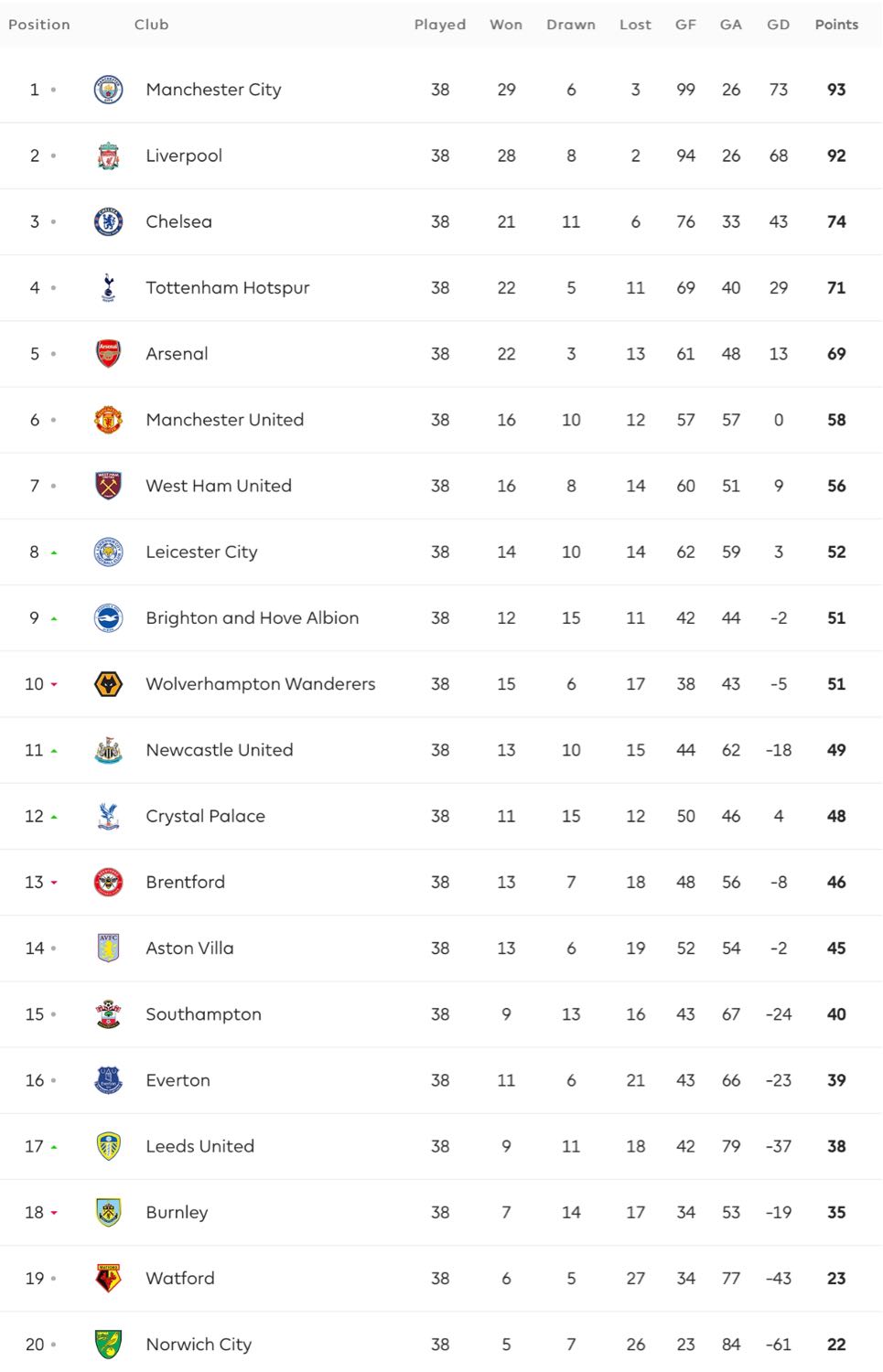This screenshot has width=883, height=1372.
Task: Click the Brentford bee crest
Action: coord(108,882)
